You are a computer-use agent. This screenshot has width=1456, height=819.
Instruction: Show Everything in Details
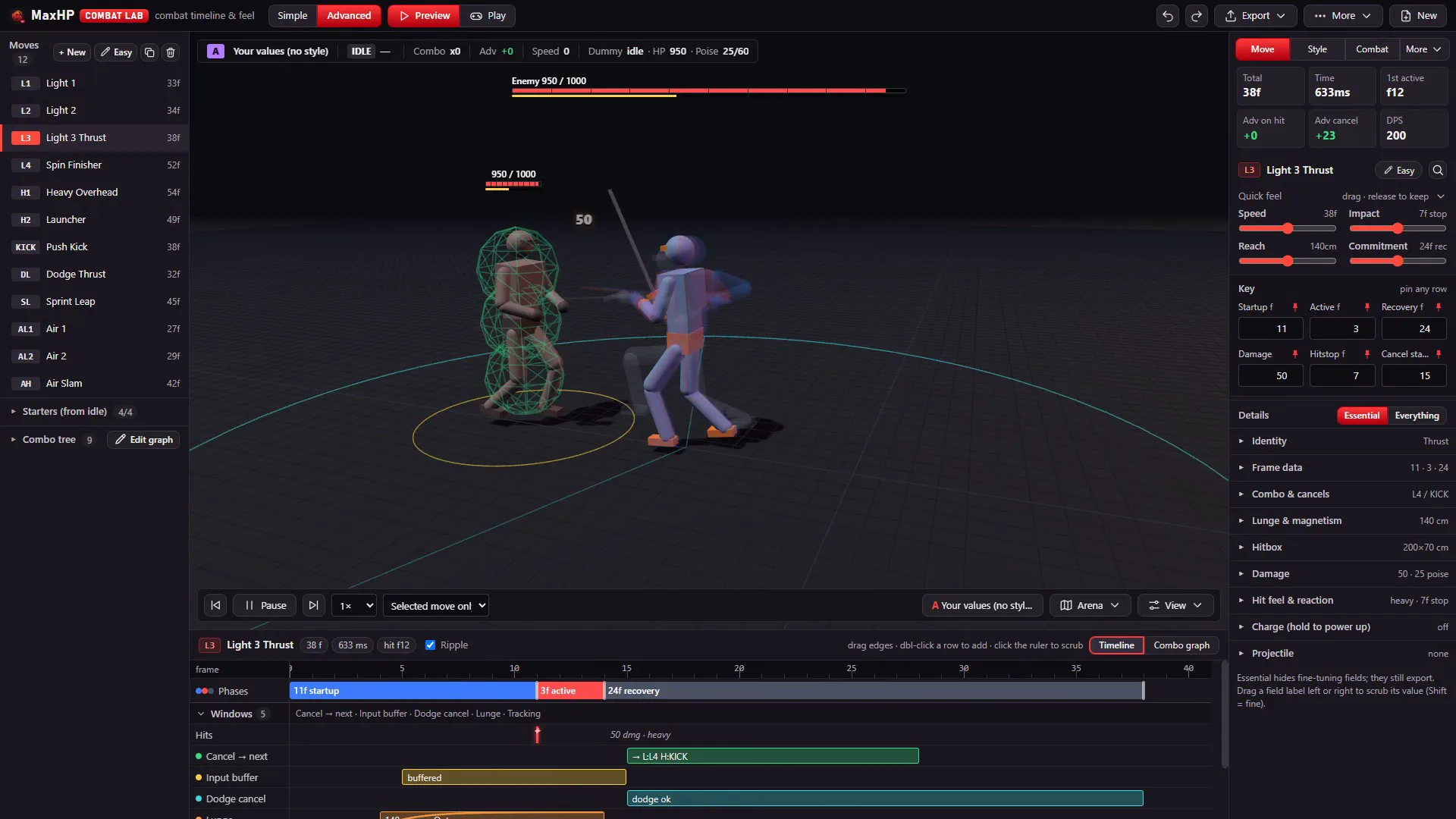(x=1417, y=416)
